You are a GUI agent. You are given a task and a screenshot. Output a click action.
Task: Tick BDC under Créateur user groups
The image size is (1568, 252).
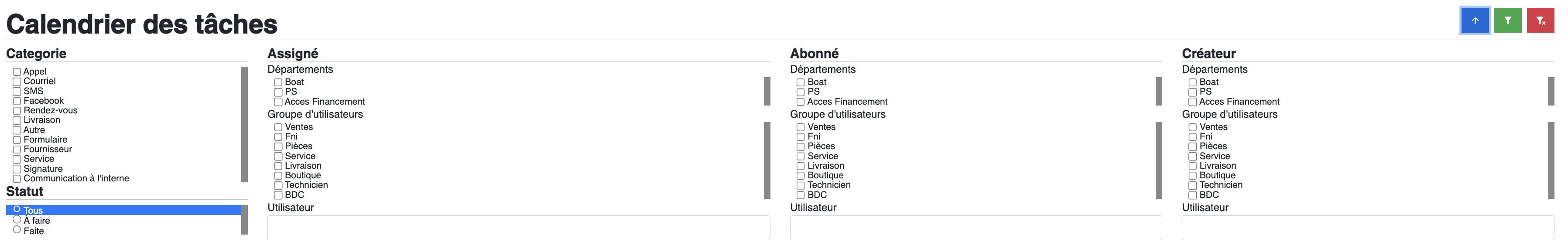1192,195
